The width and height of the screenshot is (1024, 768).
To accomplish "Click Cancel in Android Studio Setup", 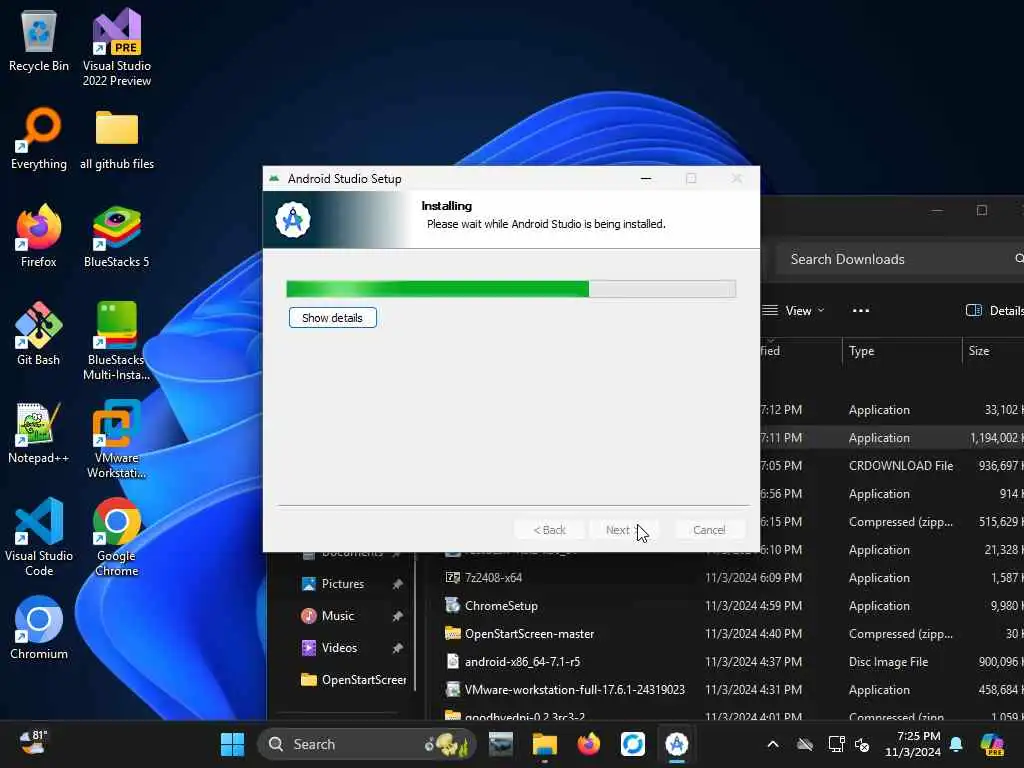I will click(x=709, y=530).
